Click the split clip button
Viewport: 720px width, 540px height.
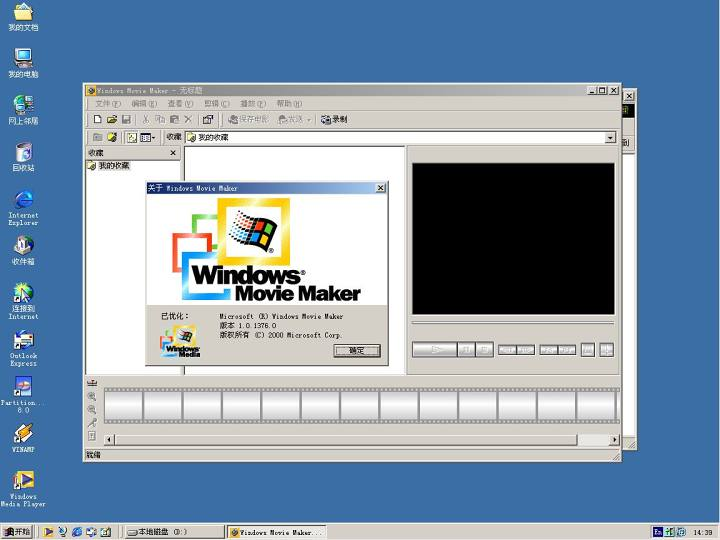[x=607, y=350]
